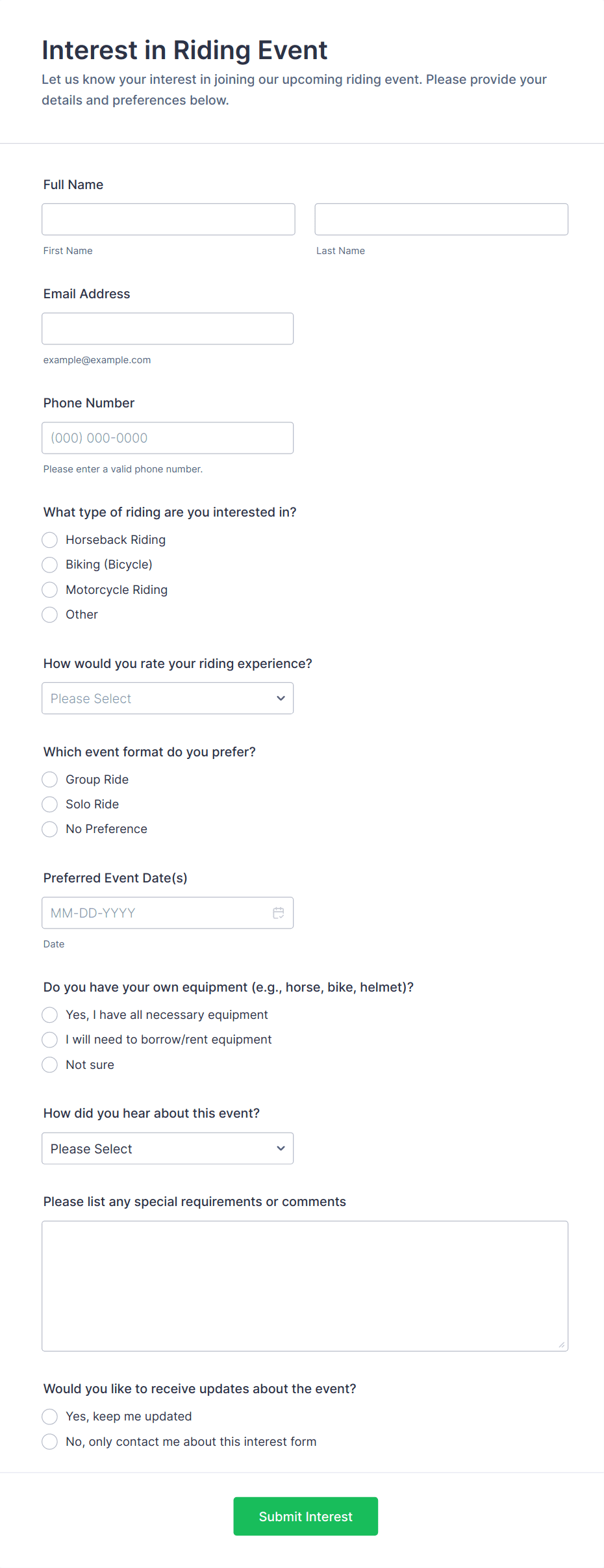
Task: Open the how did you hear dropdown
Action: click(x=168, y=1149)
